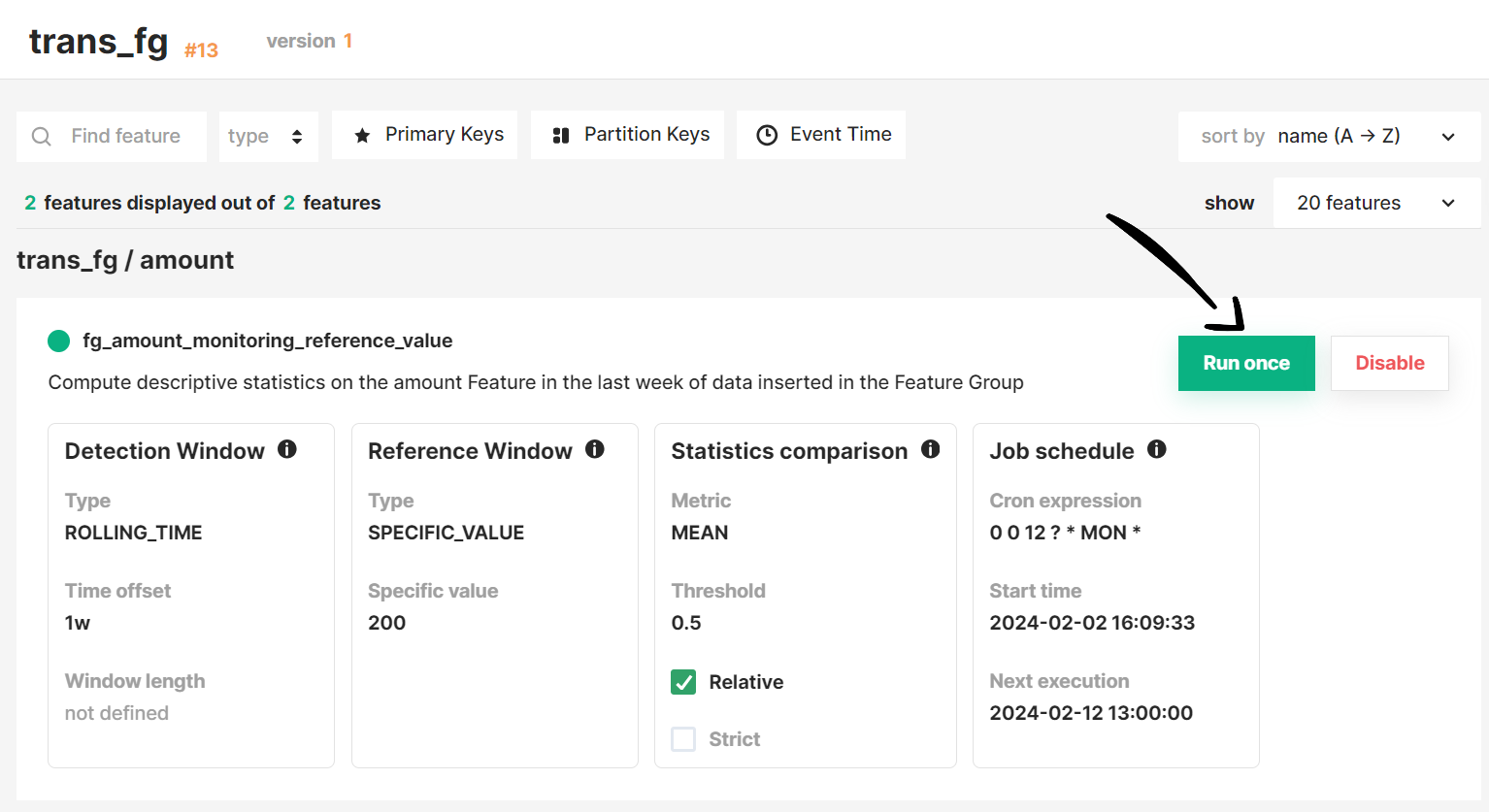Open the Detection Window info tooltip icon
This screenshot has width=1489, height=812.
point(286,448)
